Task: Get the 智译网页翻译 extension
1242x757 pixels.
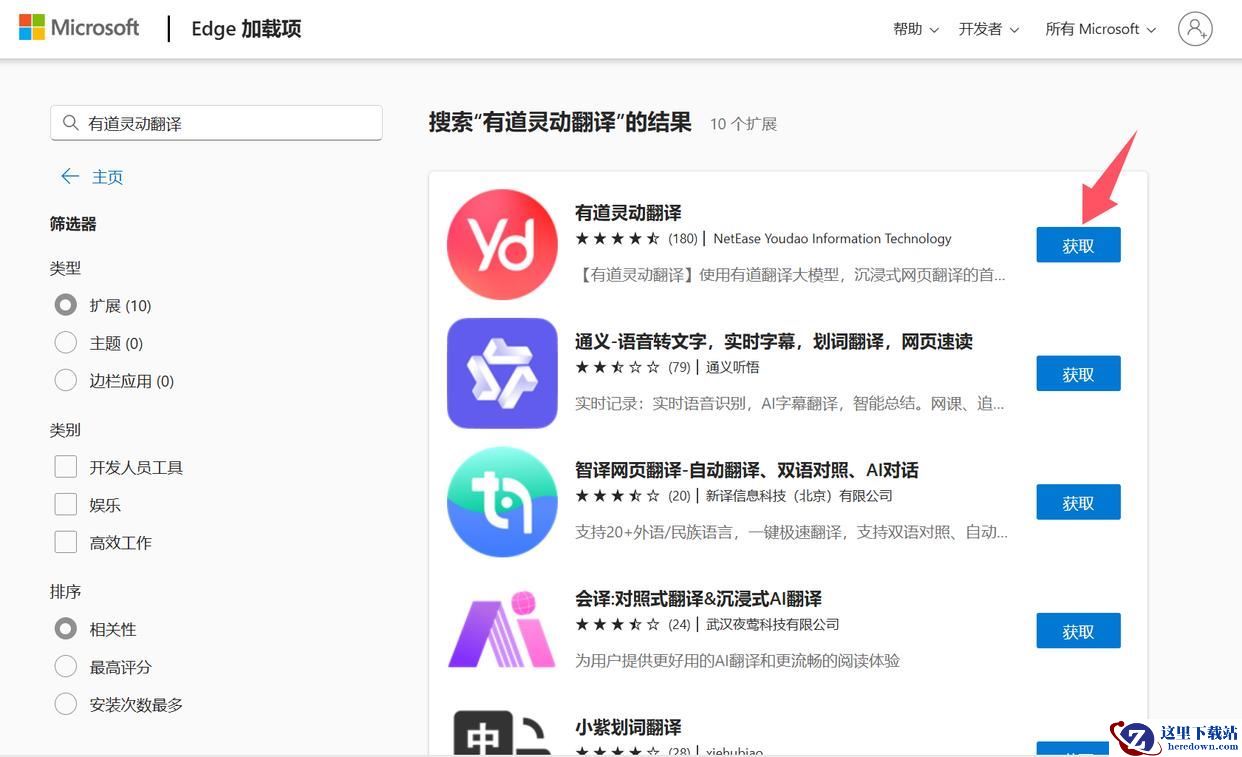Action: pyautogui.click(x=1078, y=502)
